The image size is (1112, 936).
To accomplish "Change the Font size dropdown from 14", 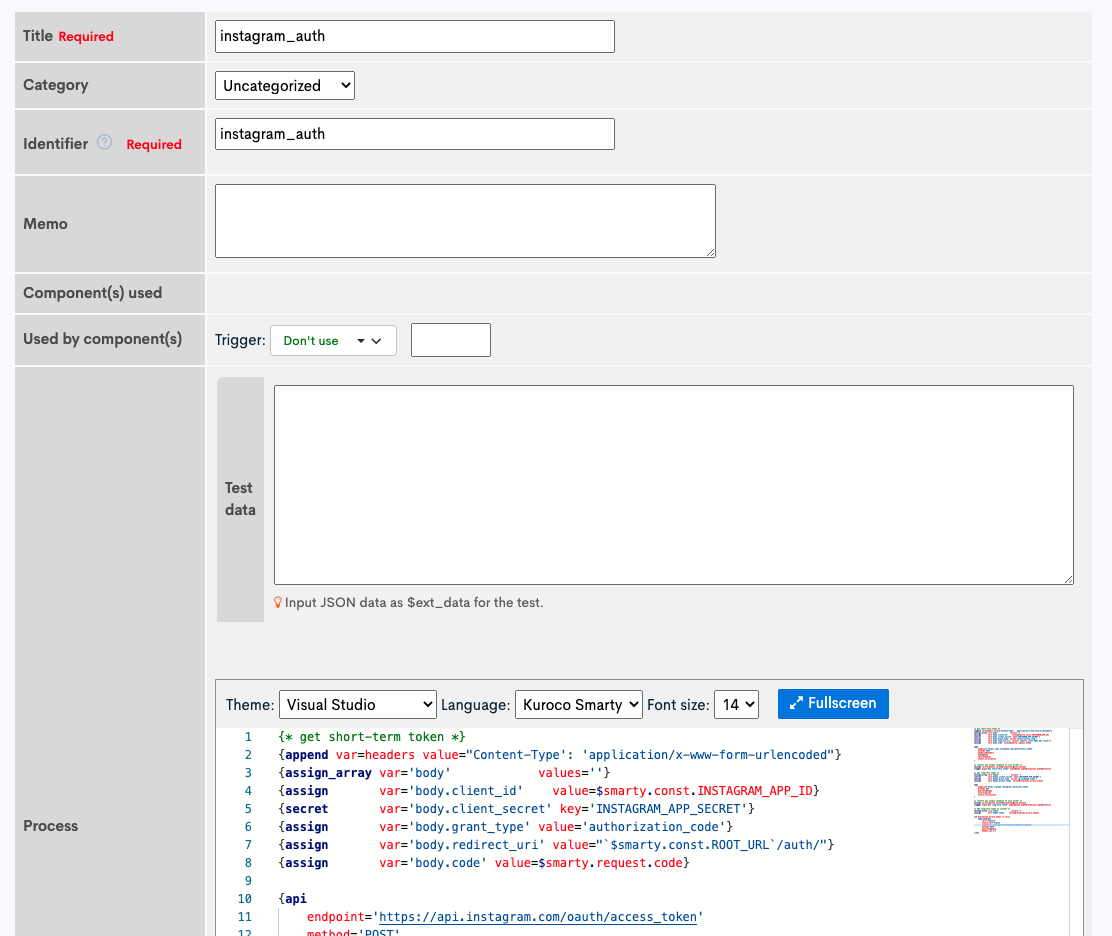I will click(x=736, y=704).
